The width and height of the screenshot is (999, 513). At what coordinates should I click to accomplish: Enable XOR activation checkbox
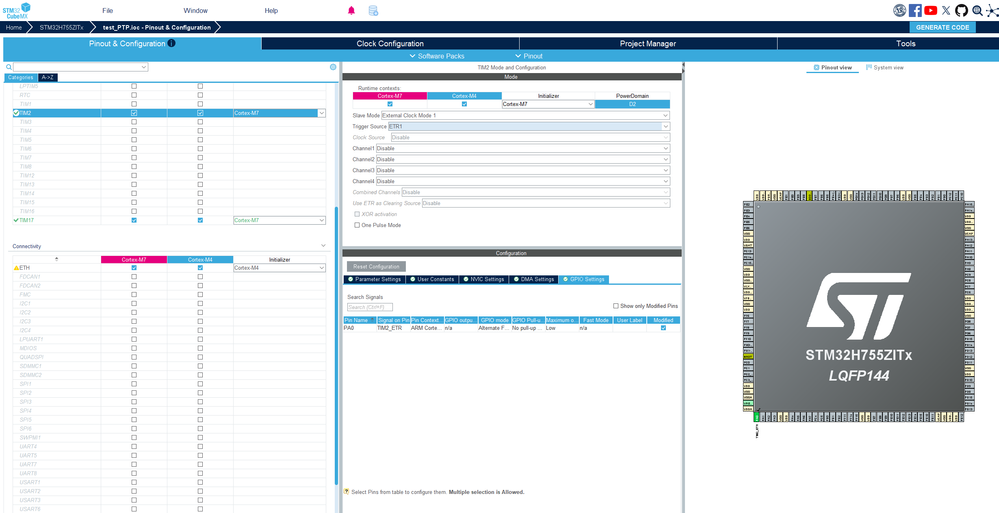(357, 214)
